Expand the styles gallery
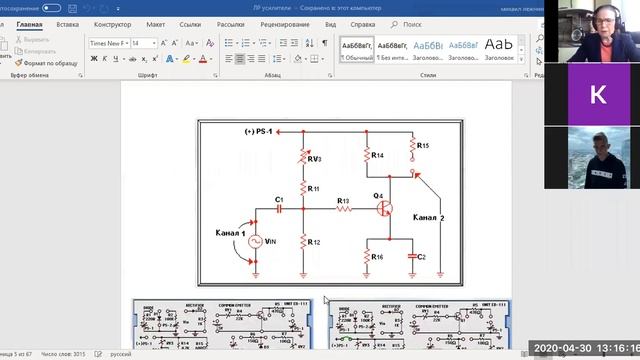640x360 pixels. pos(521,60)
